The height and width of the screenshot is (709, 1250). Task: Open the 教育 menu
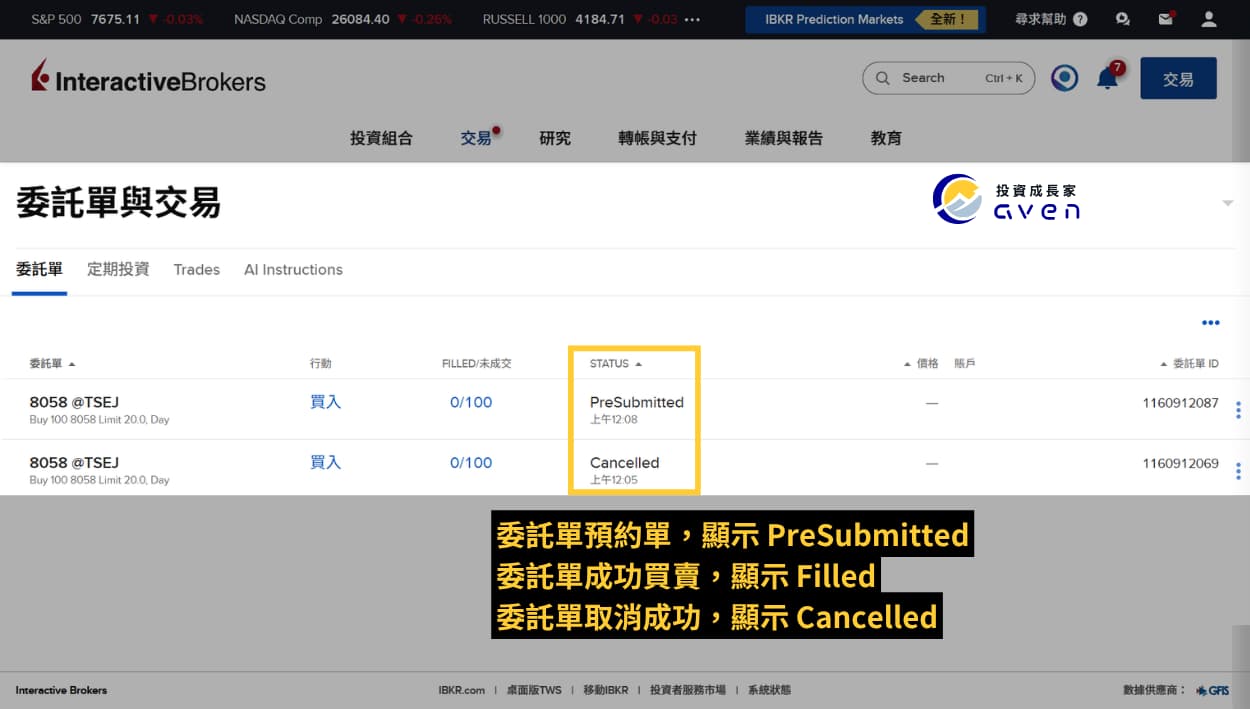[x=886, y=138]
